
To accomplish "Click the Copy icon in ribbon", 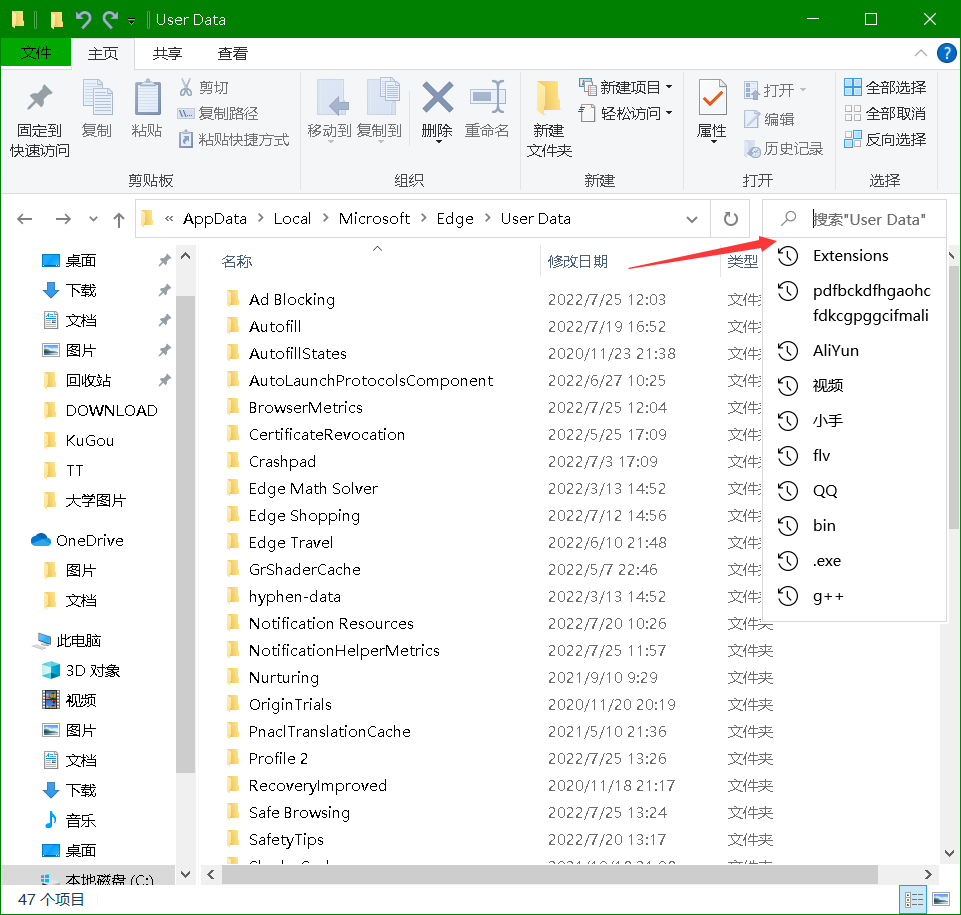I will pos(97,98).
